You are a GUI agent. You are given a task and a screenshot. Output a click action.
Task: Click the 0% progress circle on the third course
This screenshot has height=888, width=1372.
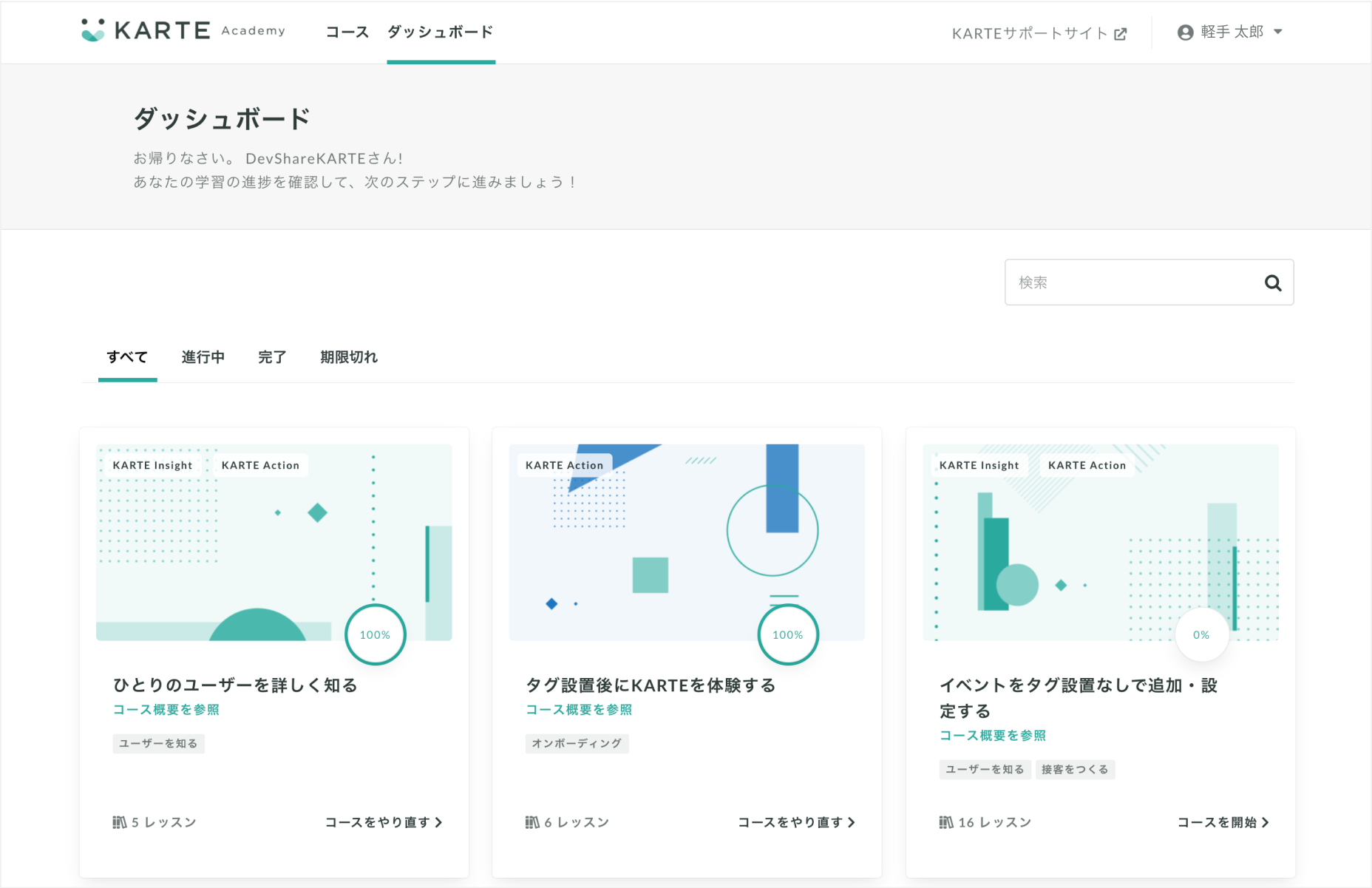pos(1201,634)
